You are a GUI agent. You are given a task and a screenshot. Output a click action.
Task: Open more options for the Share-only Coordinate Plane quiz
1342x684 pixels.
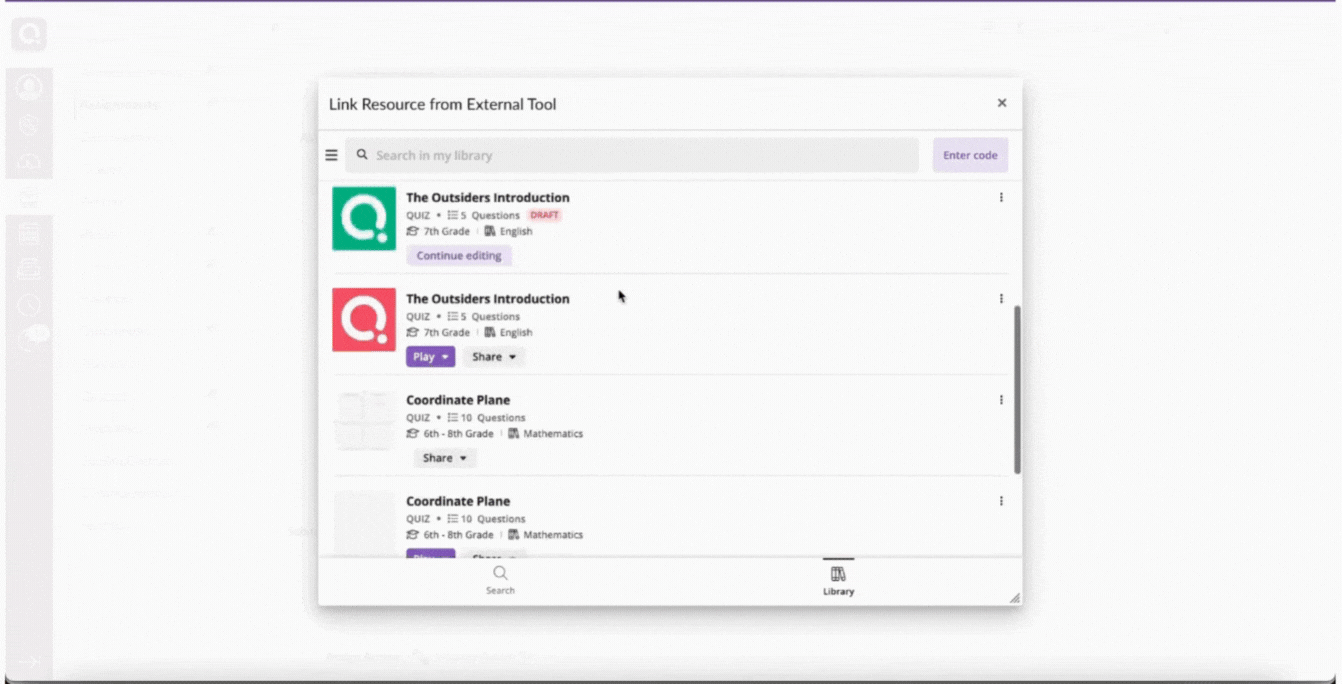pyautogui.click(x=1001, y=400)
